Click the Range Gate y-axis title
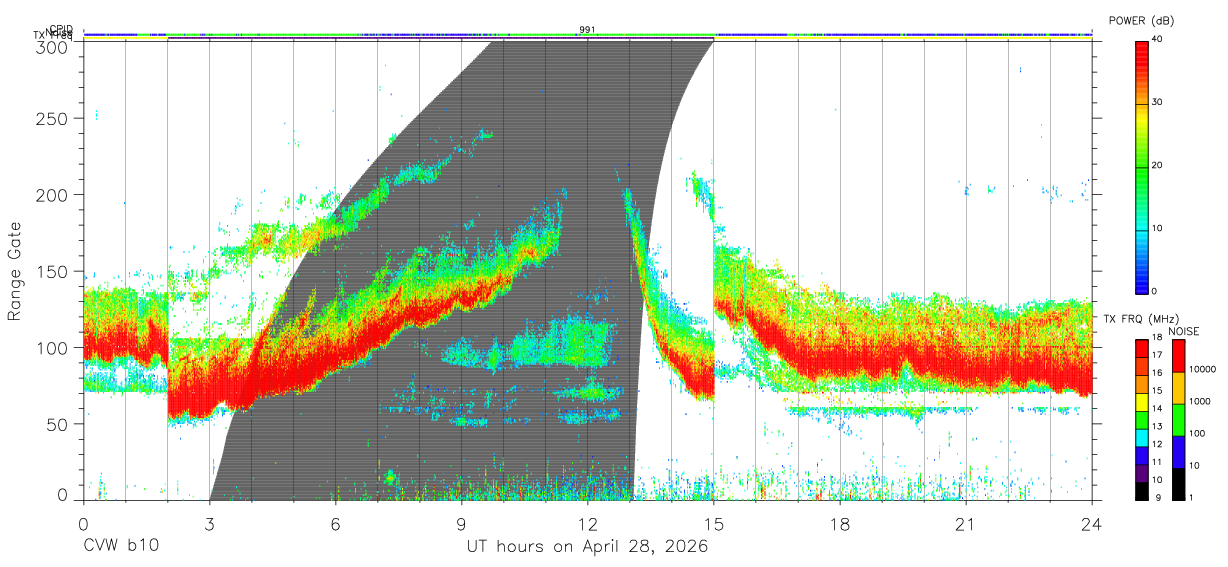The width and height of the screenshot is (1228, 567). pyautogui.click(x=15, y=271)
